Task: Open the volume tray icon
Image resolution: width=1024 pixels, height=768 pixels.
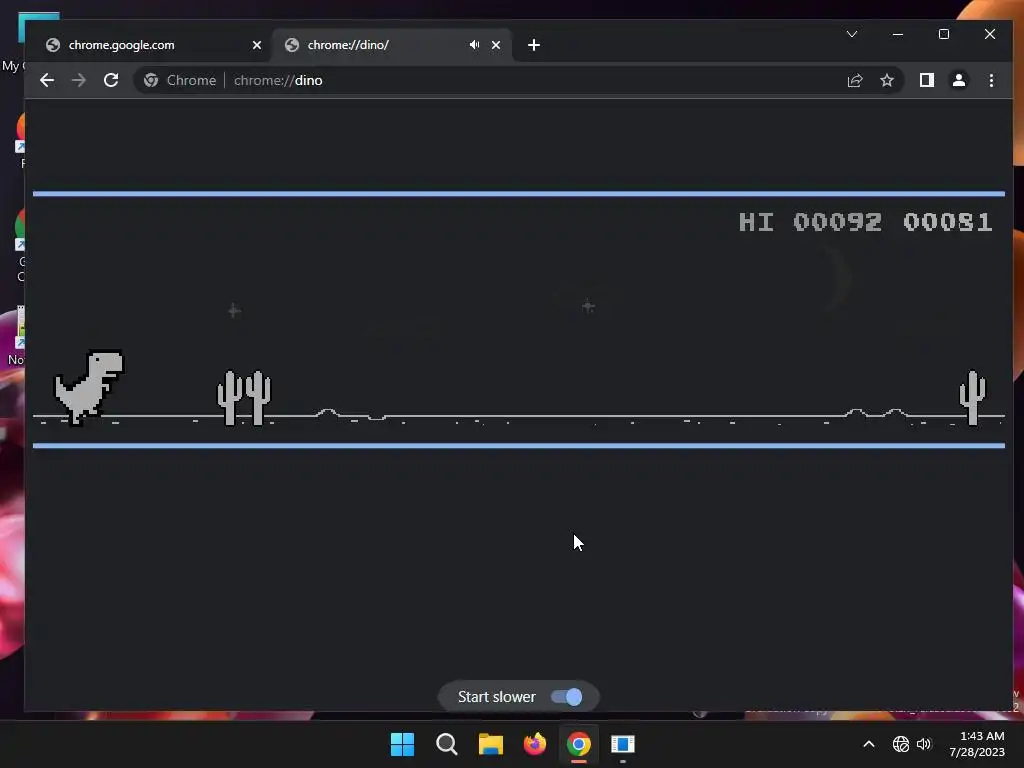Action: point(923,744)
